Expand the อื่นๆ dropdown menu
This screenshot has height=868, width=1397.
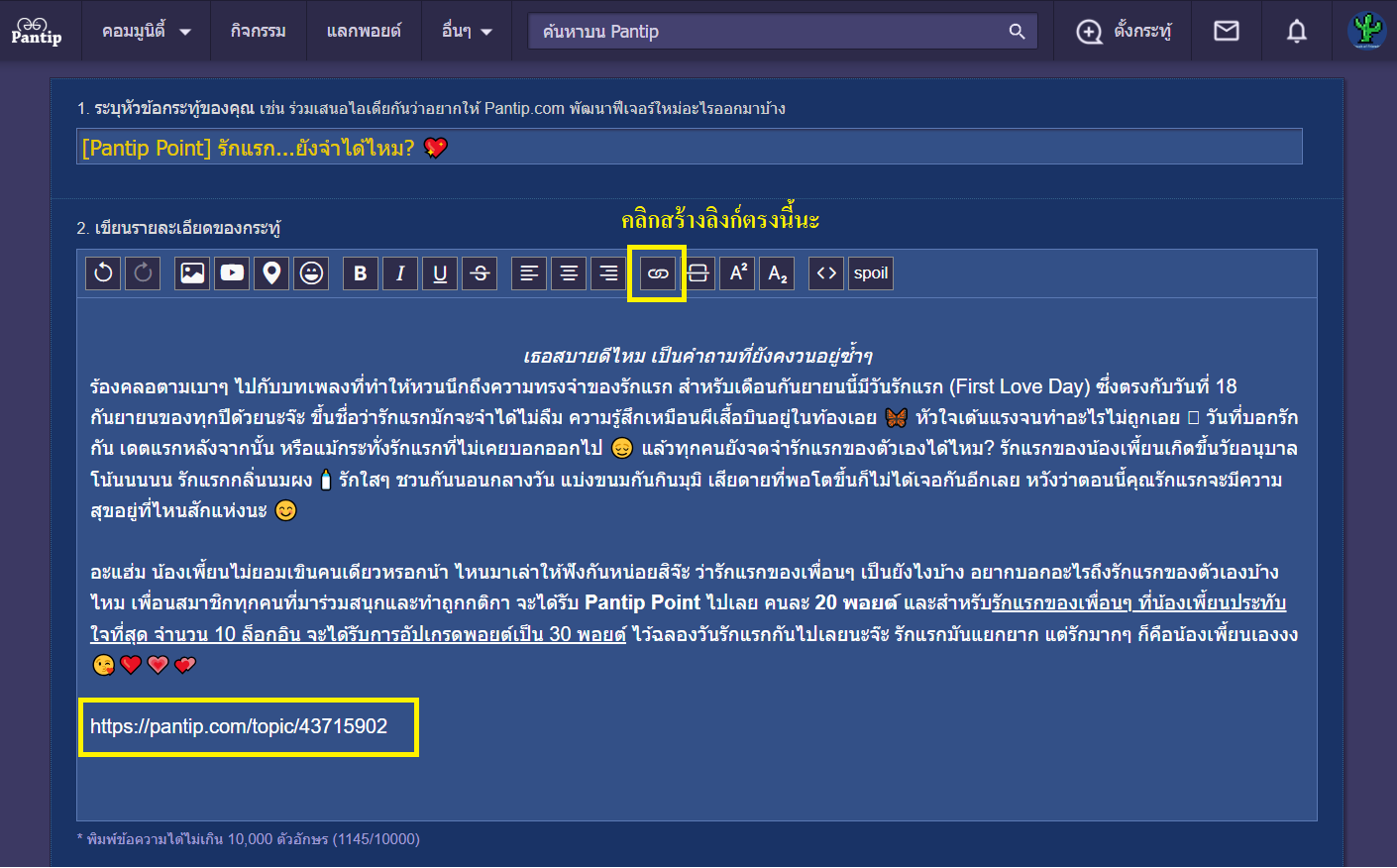[x=467, y=31]
